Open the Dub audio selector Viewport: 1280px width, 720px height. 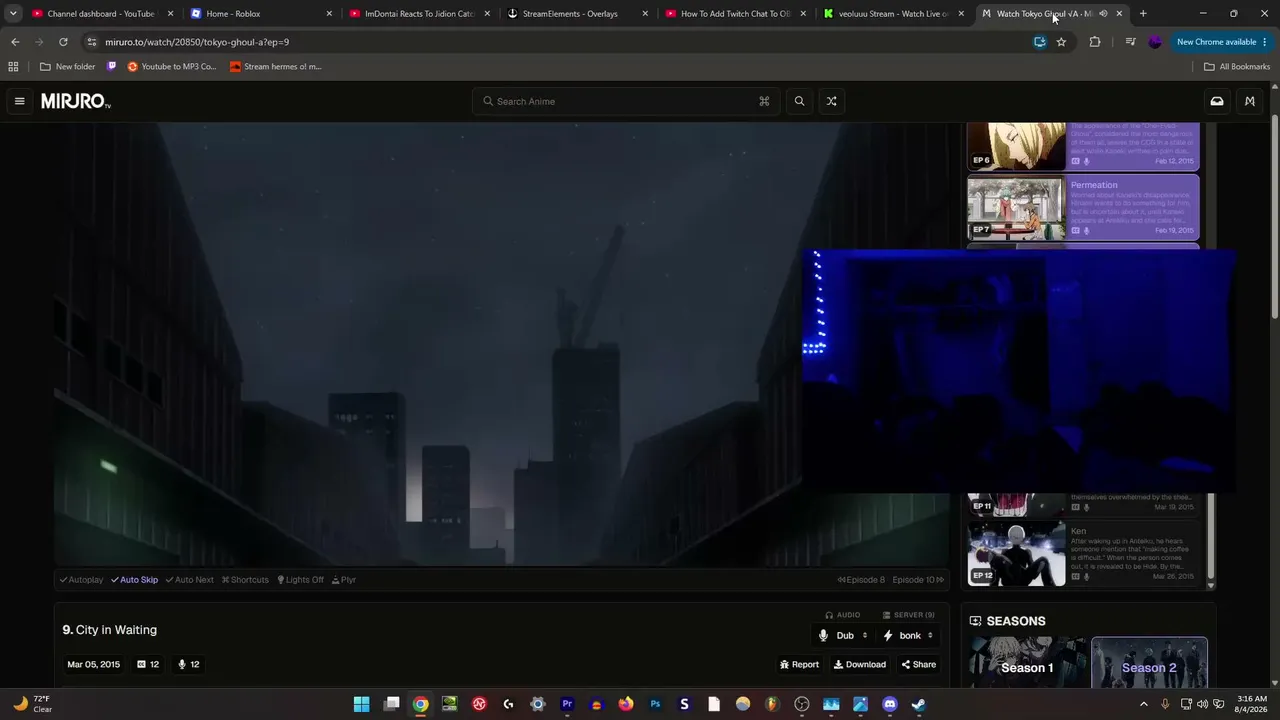(844, 635)
